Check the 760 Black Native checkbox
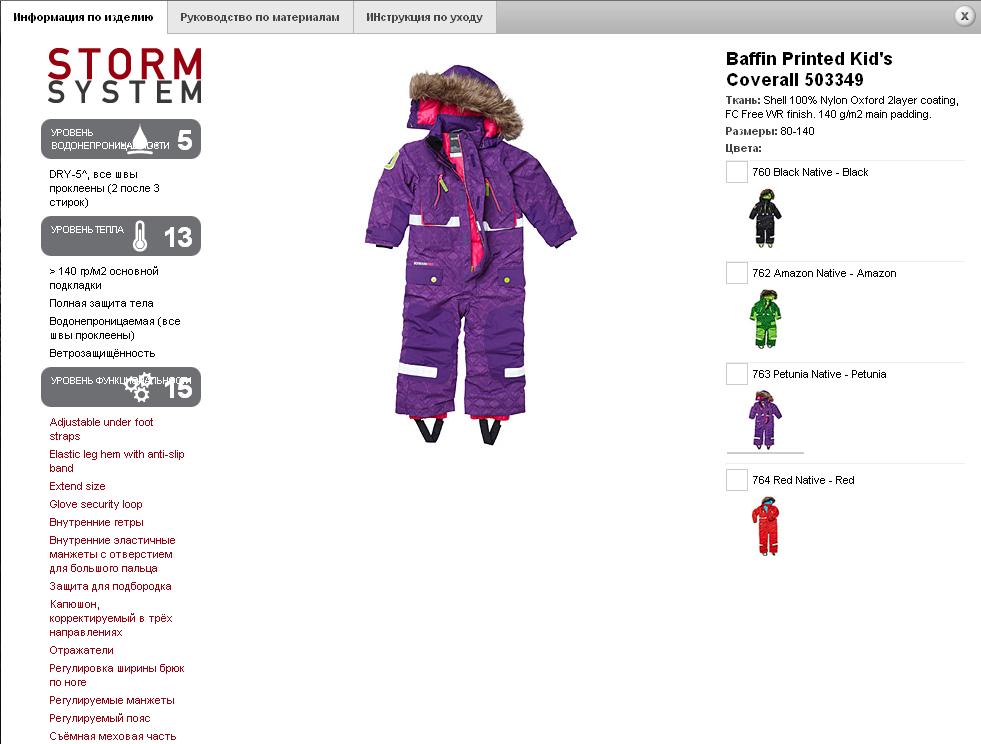 point(736,172)
